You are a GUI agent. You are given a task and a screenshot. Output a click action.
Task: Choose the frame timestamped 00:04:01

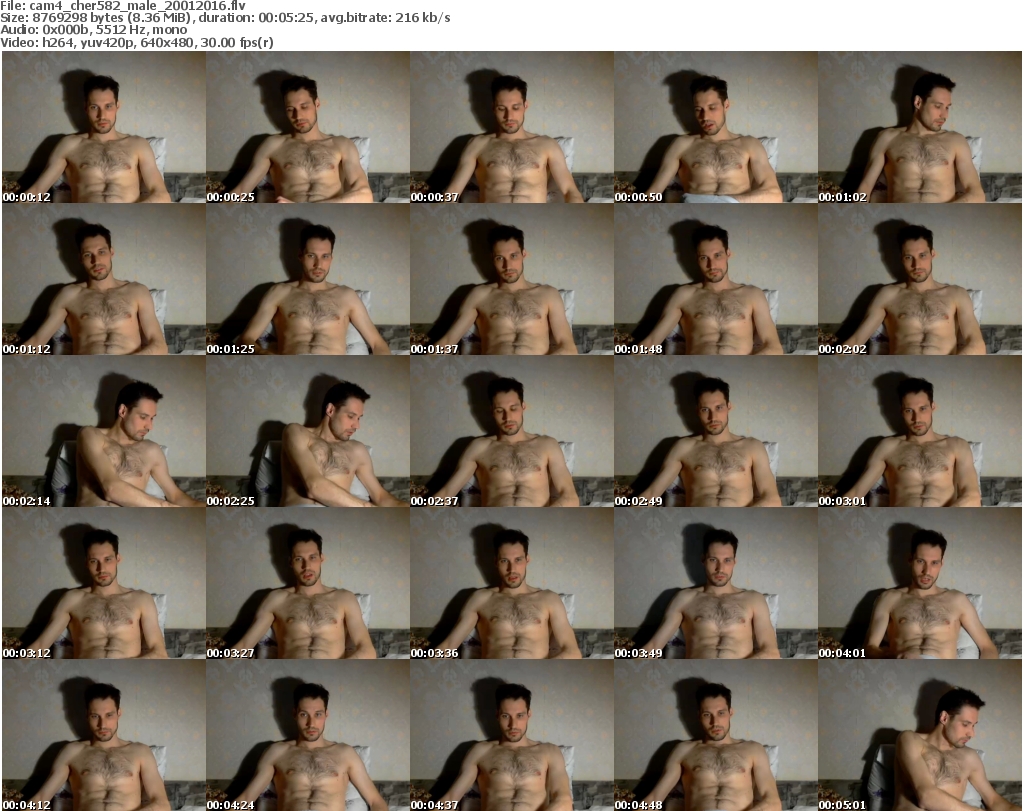(920, 583)
